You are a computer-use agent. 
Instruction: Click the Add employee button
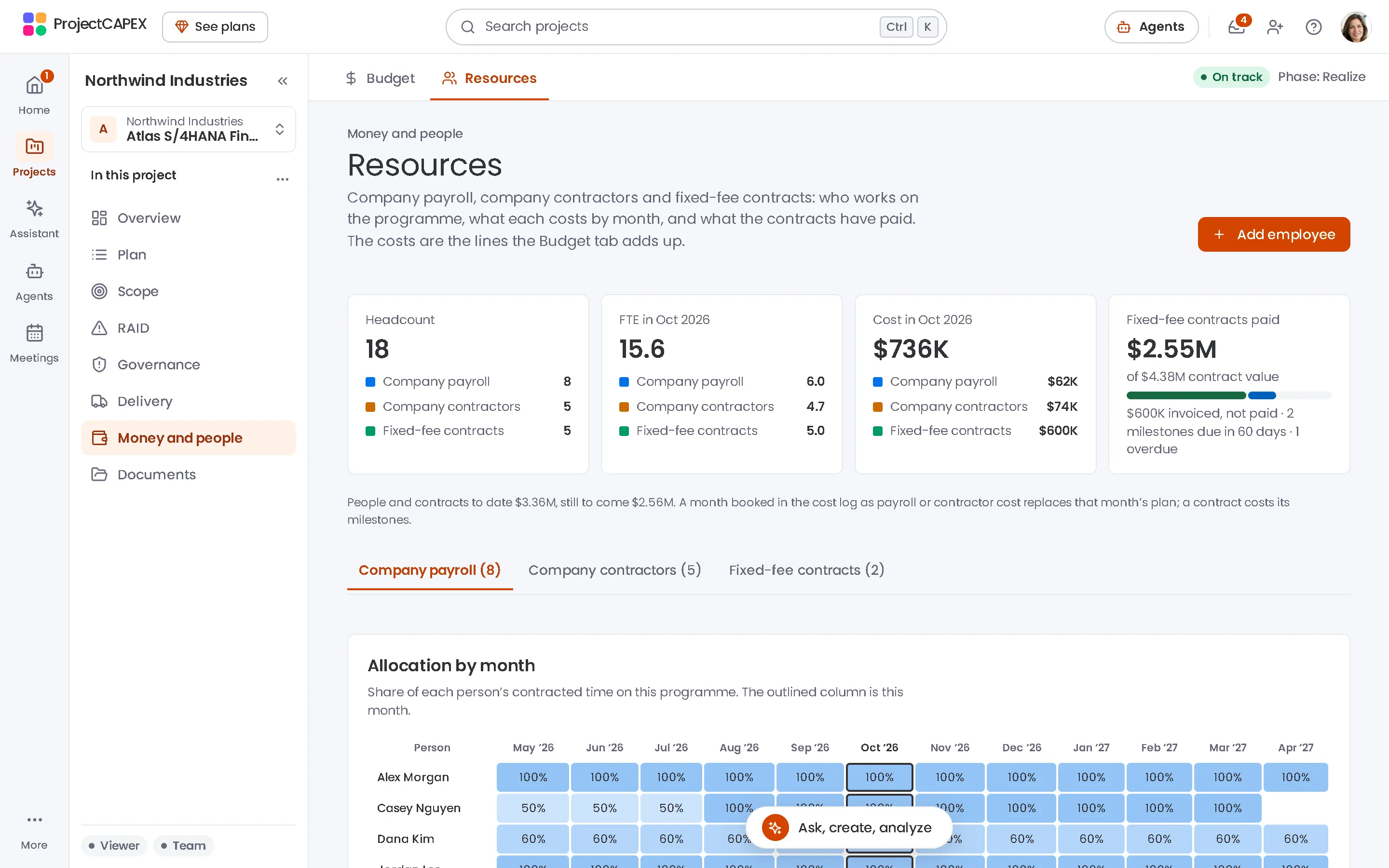point(1274,234)
